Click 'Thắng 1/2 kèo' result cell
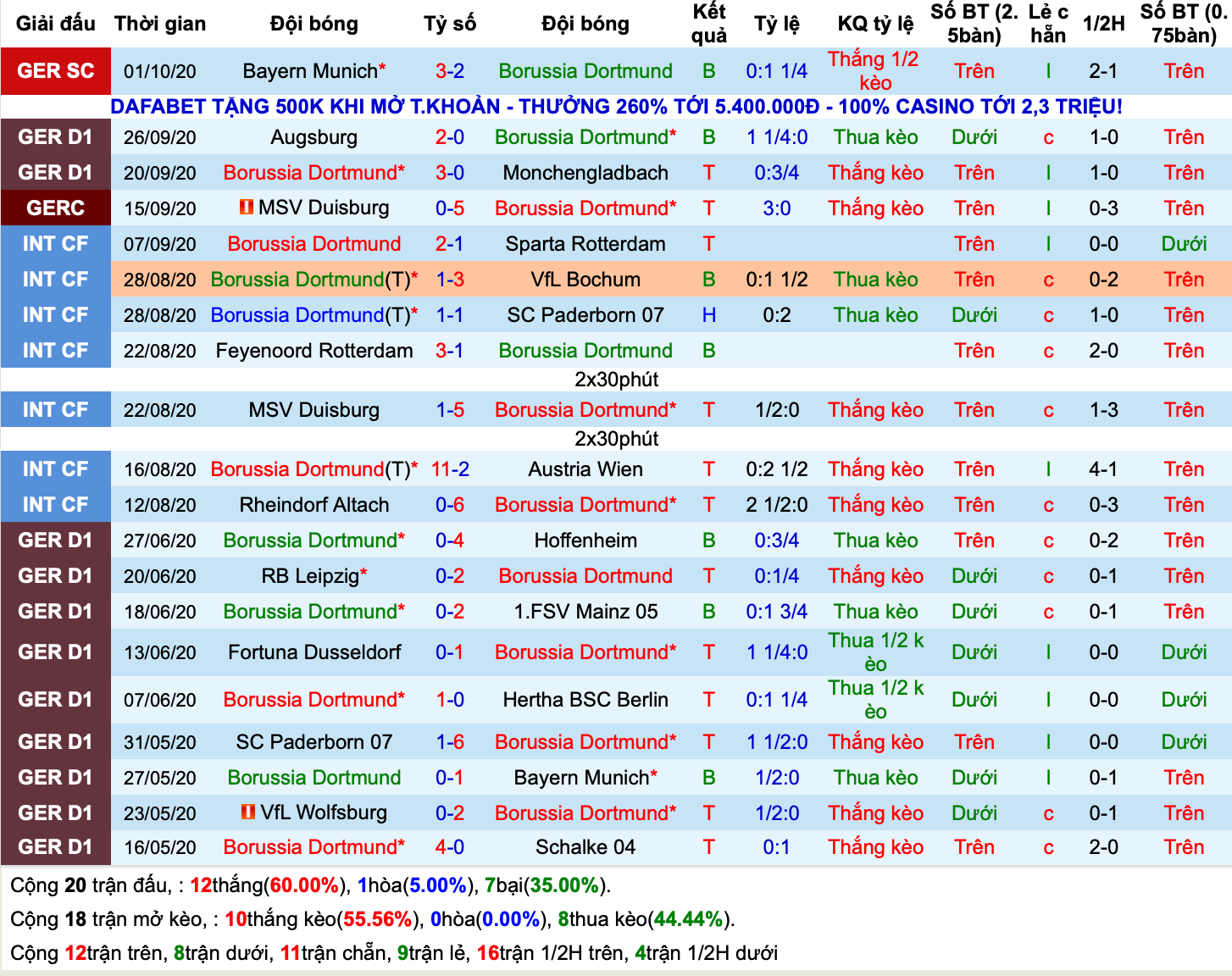Viewport: 1232px width, 976px height. coord(876,71)
